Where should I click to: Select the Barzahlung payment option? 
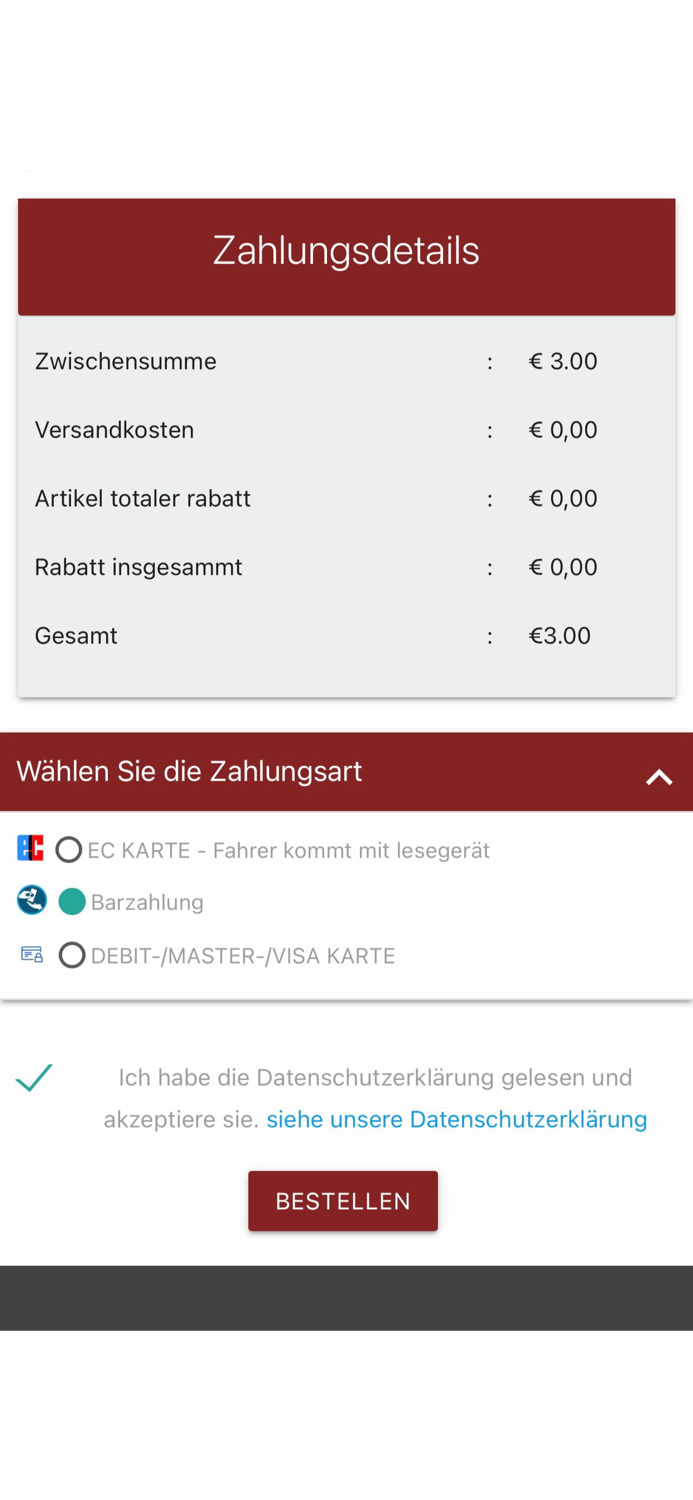[71, 901]
